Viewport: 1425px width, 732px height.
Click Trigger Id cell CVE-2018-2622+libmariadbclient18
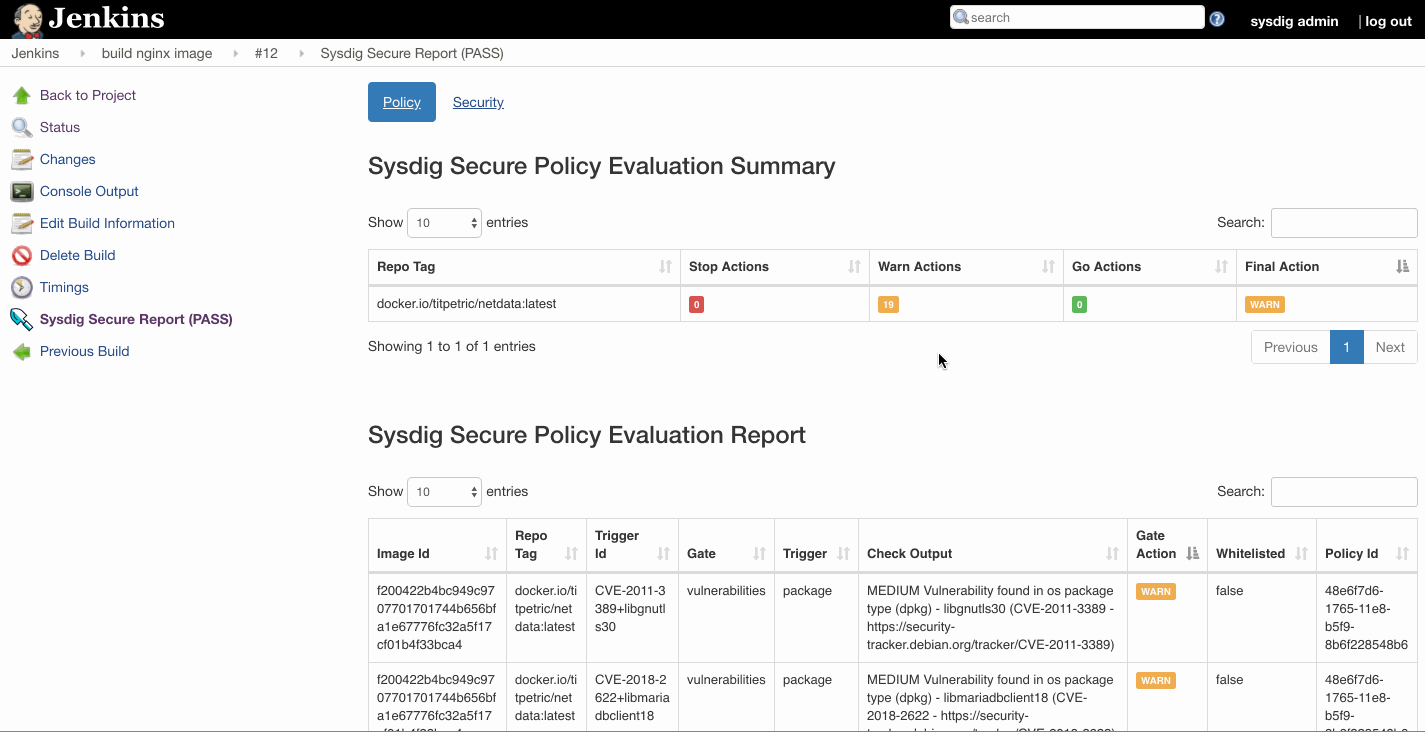click(633, 697)
